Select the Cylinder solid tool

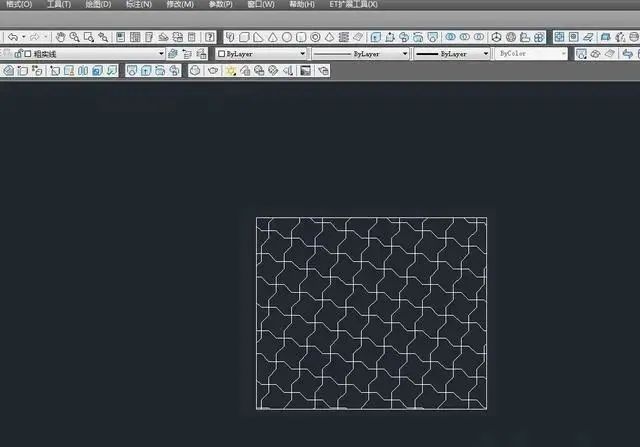tap(301, 37)
